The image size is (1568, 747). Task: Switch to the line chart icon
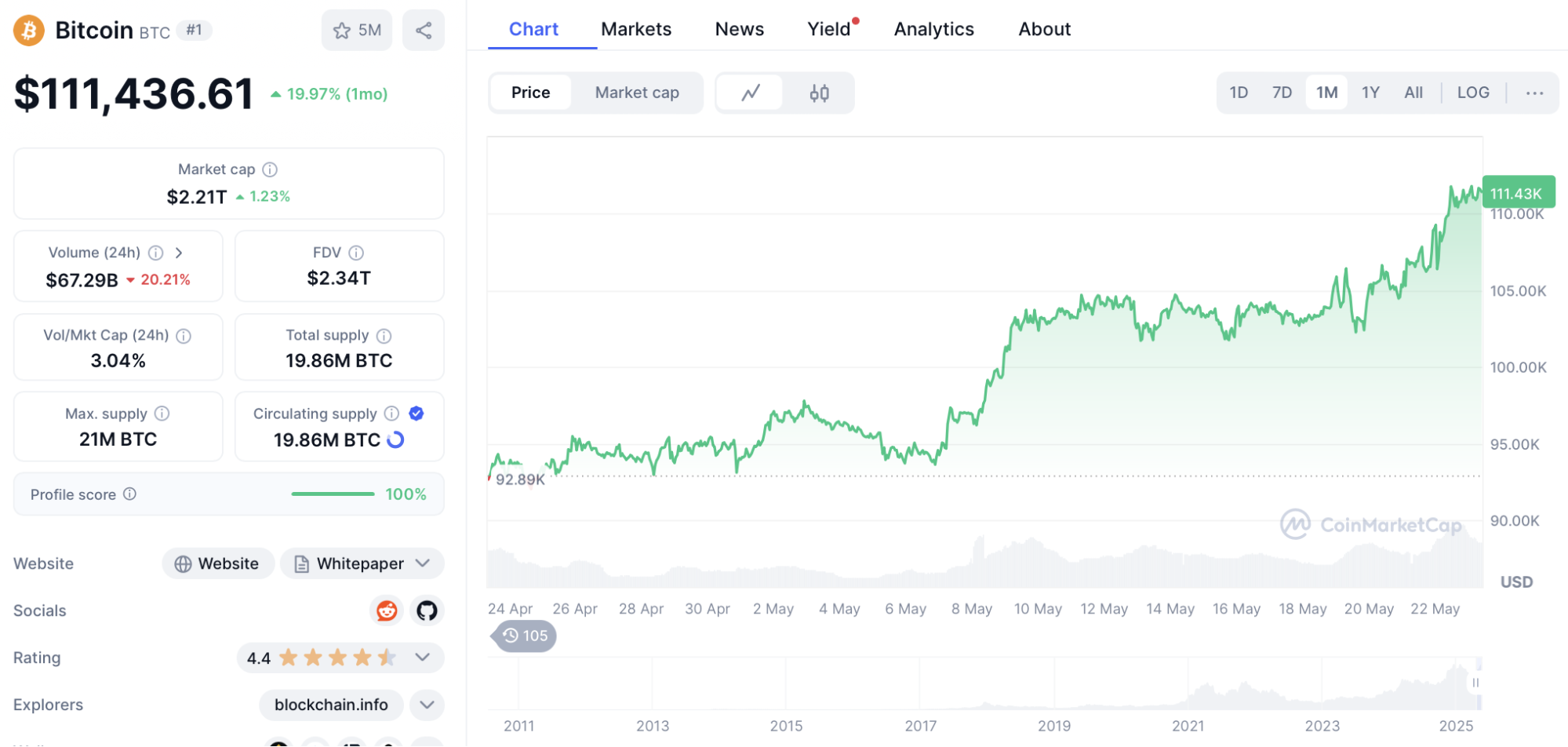click(x=751, y=93)
